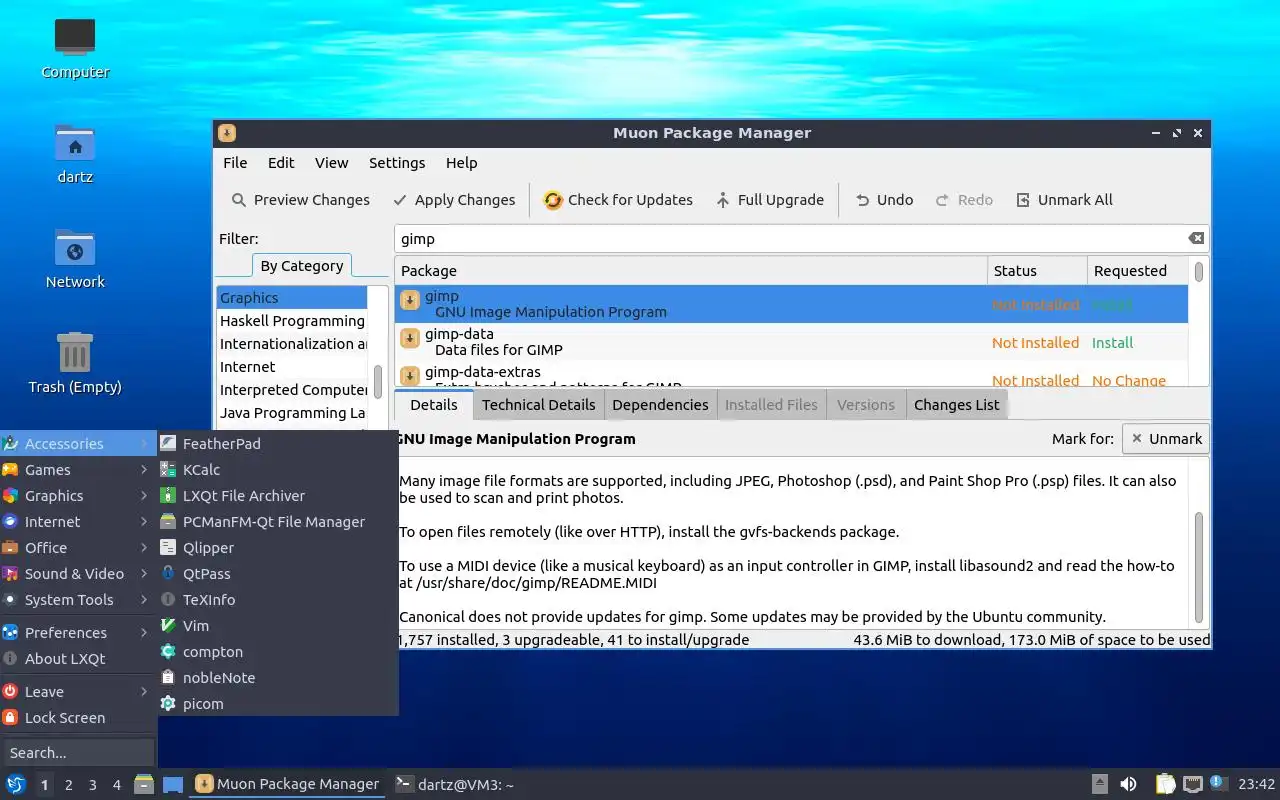Open the volume control in the tray
1280x800 pixels.
click(x=1128, y=784)
